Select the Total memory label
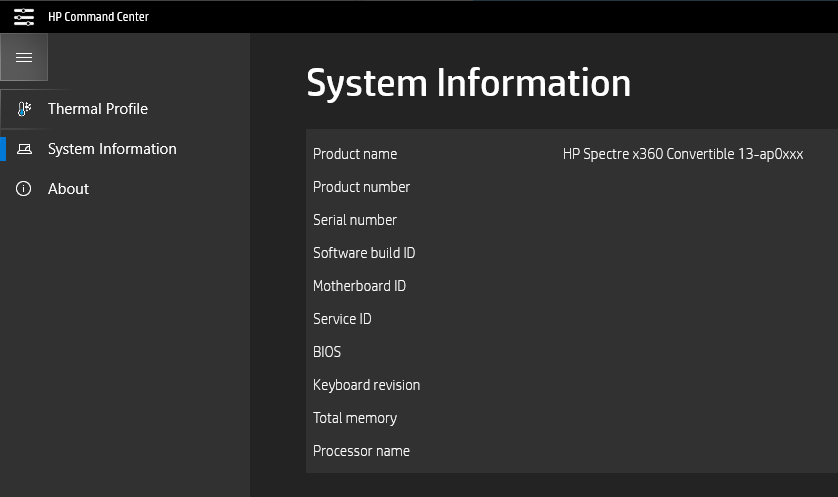The width and height of the screenshot is (838, 497). click(x=355, y=418)
